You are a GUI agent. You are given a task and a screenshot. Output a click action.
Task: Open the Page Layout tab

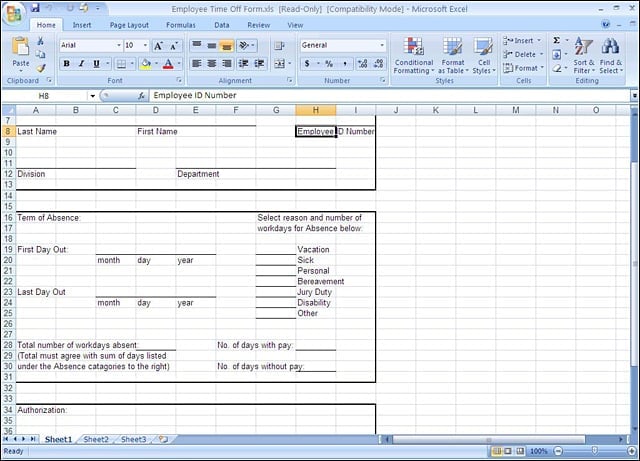pos(129,25)
